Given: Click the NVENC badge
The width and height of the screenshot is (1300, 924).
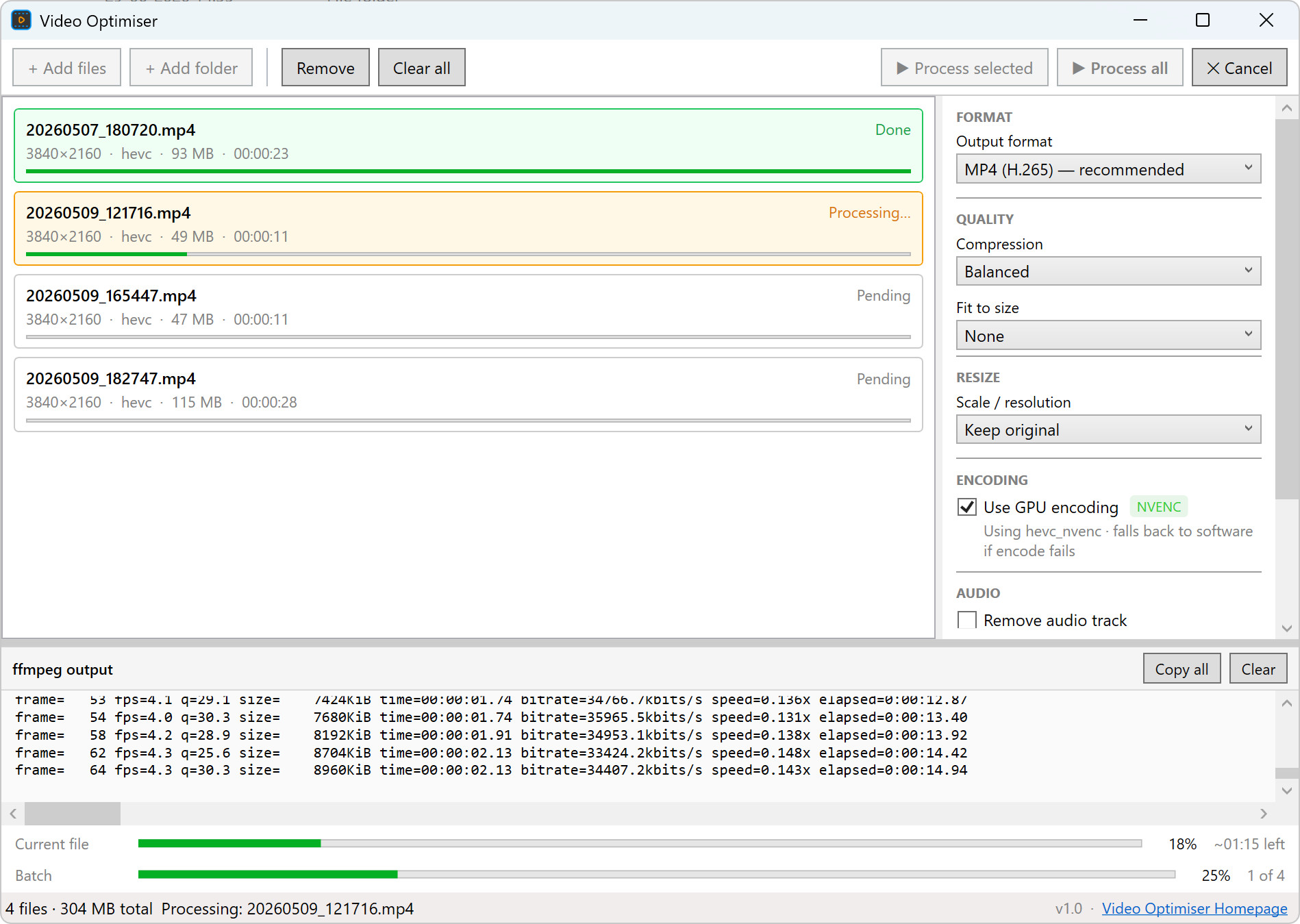Looking at the screenshot, I should coord(1159,507).
